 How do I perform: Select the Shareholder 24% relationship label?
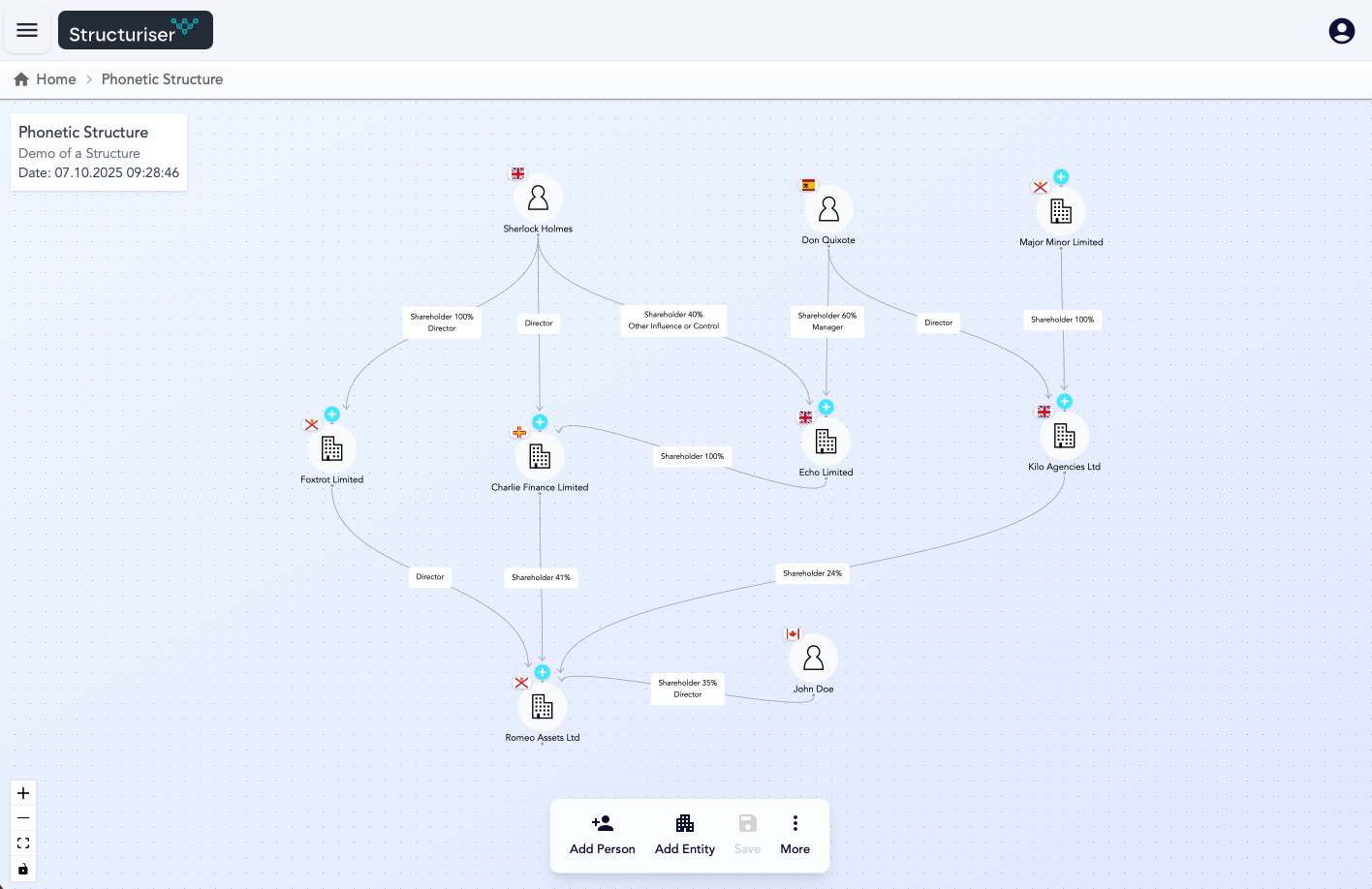[812, 573]
